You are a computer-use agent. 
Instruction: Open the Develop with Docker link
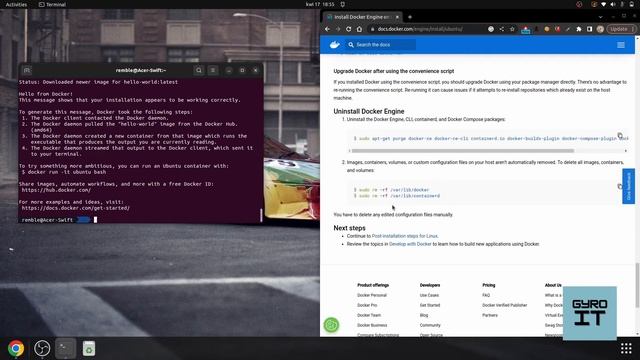[x=410, y=244]
